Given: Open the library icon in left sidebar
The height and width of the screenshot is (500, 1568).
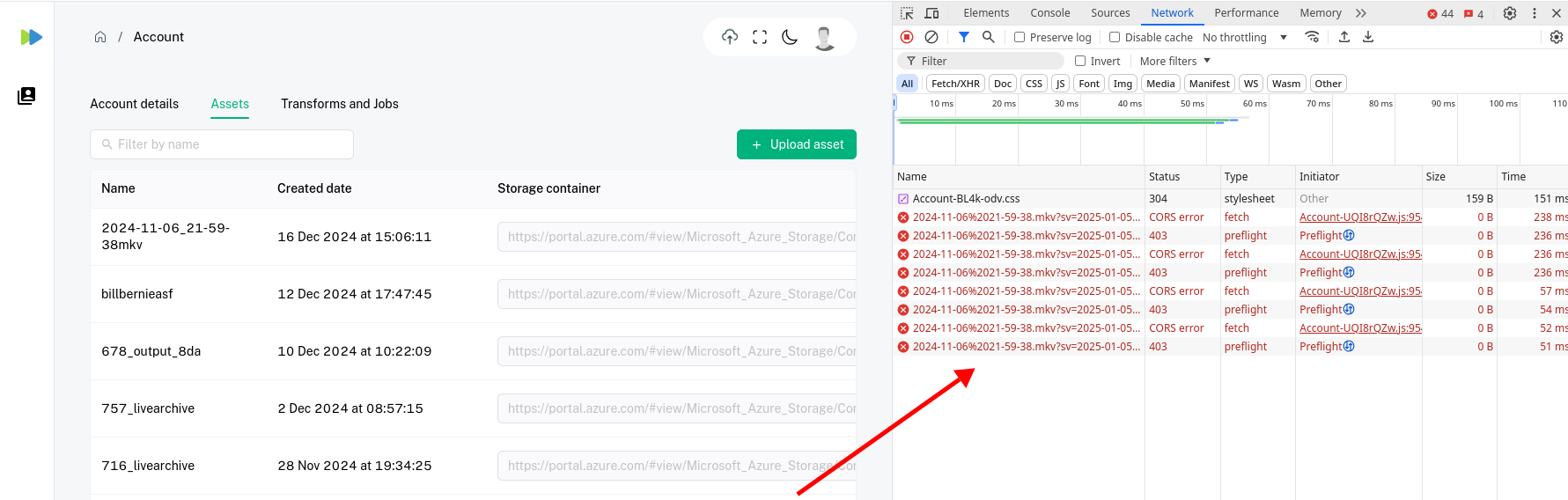Looking at the screenshot, I should pyautogui.click(x=26, y=96).
